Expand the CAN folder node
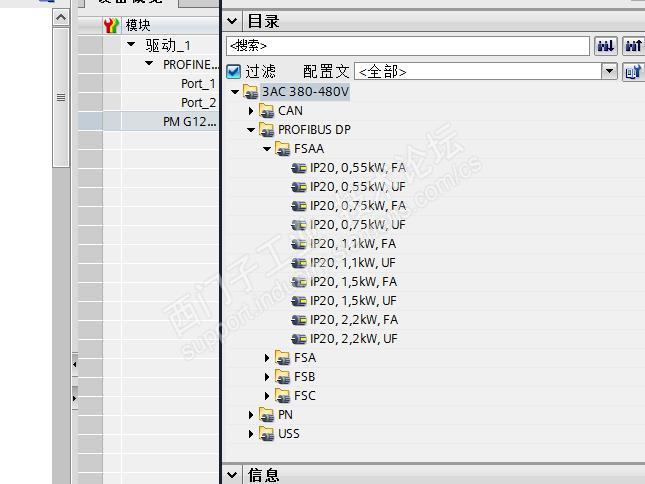The height and width of the screenshot is (484, 645). pos(251,111)
